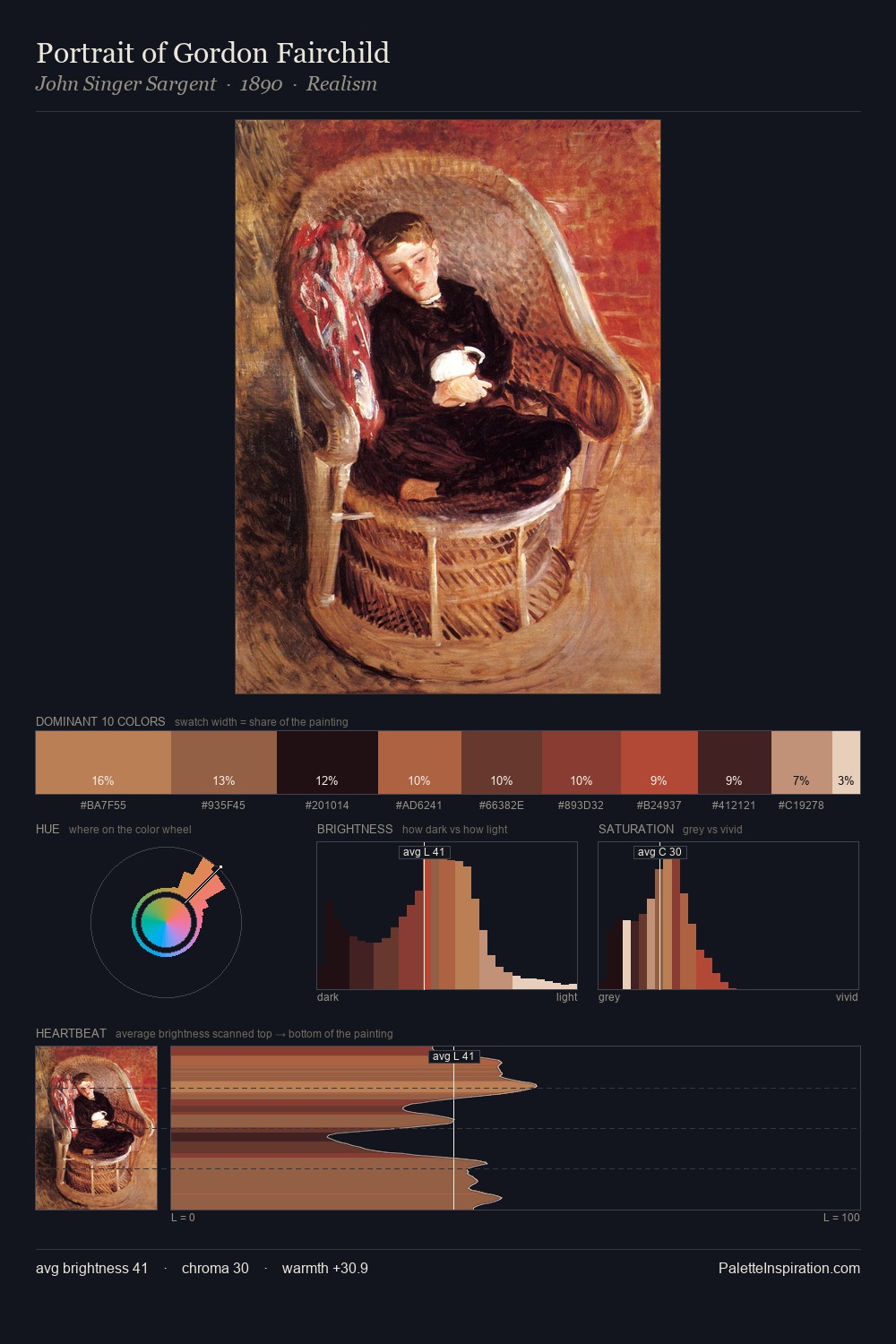Click the 'light' axis label
896x1344 pixels.
(x=566, y=997)
